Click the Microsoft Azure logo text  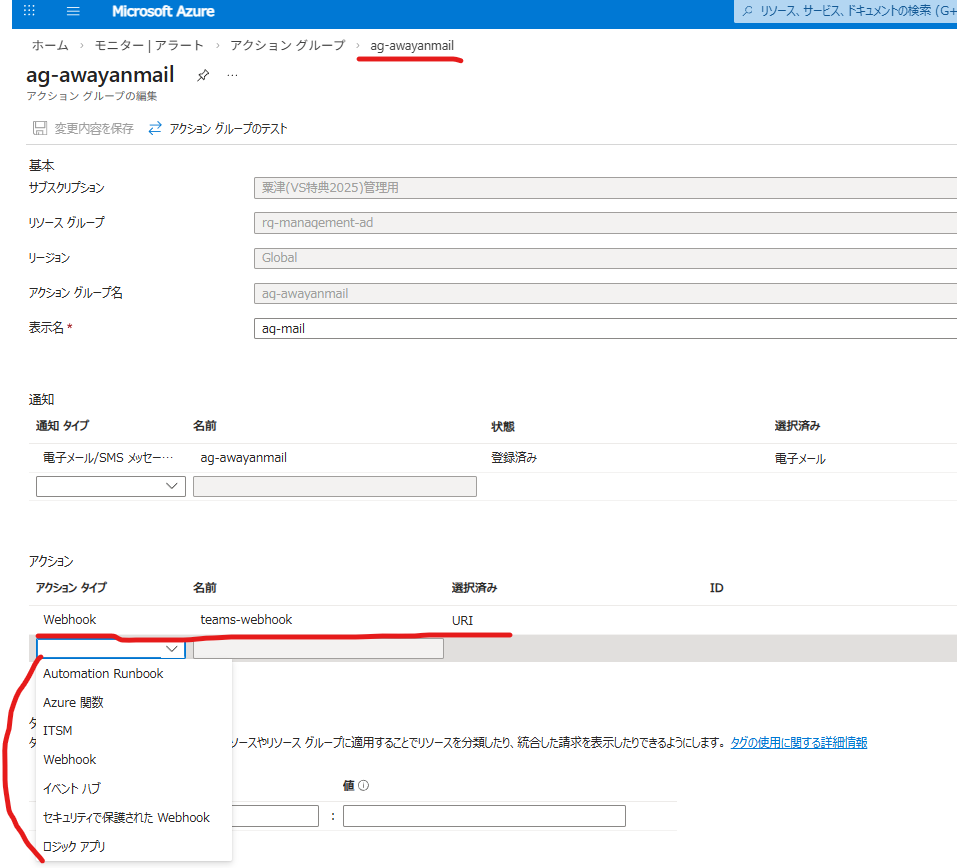click(163, 11)
